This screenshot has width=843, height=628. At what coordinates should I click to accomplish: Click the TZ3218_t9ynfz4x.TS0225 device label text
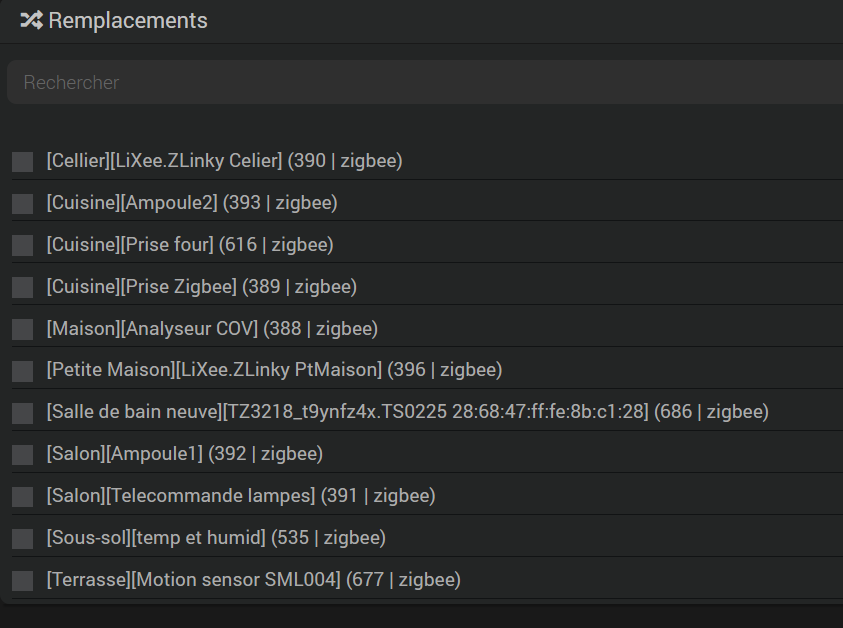coord(407,413)
